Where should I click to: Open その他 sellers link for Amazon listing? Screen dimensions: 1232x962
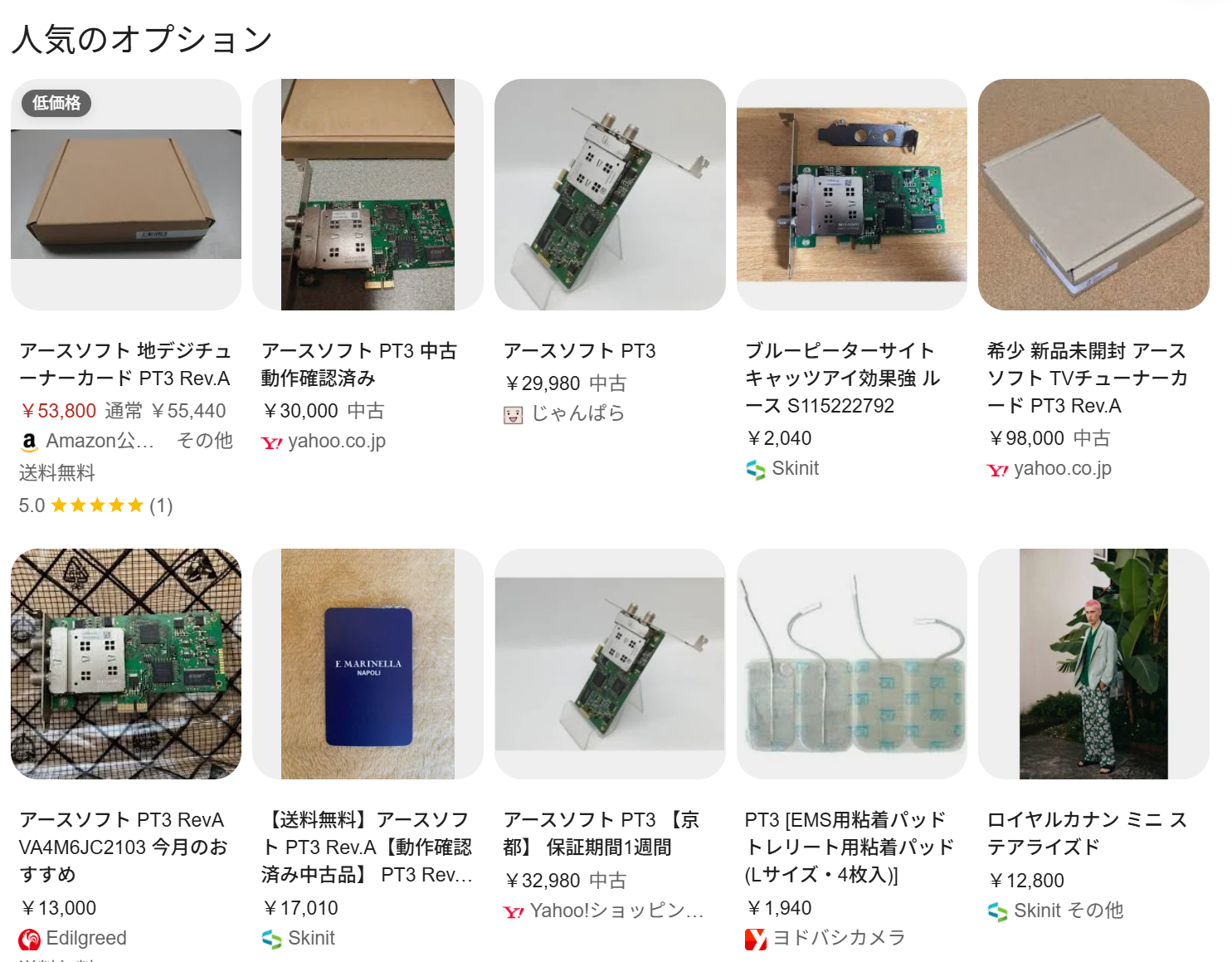pyautogui.click(x=205, y=441)
